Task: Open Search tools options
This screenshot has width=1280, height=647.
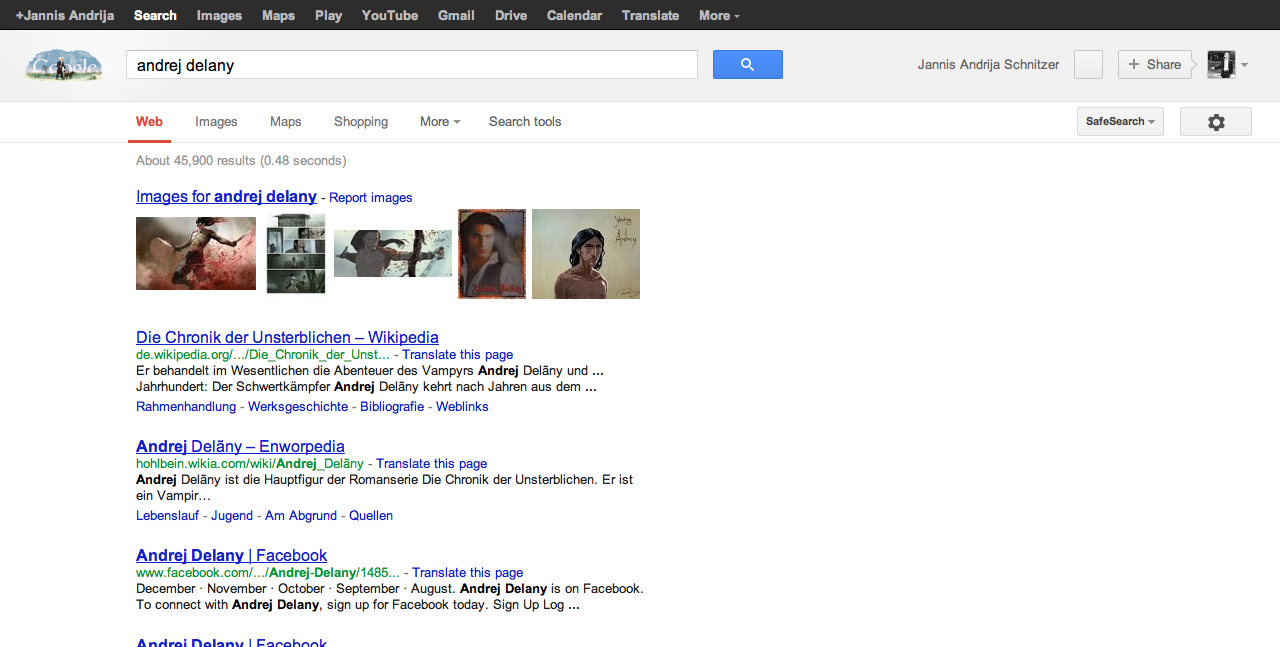Action: point(525,122)
